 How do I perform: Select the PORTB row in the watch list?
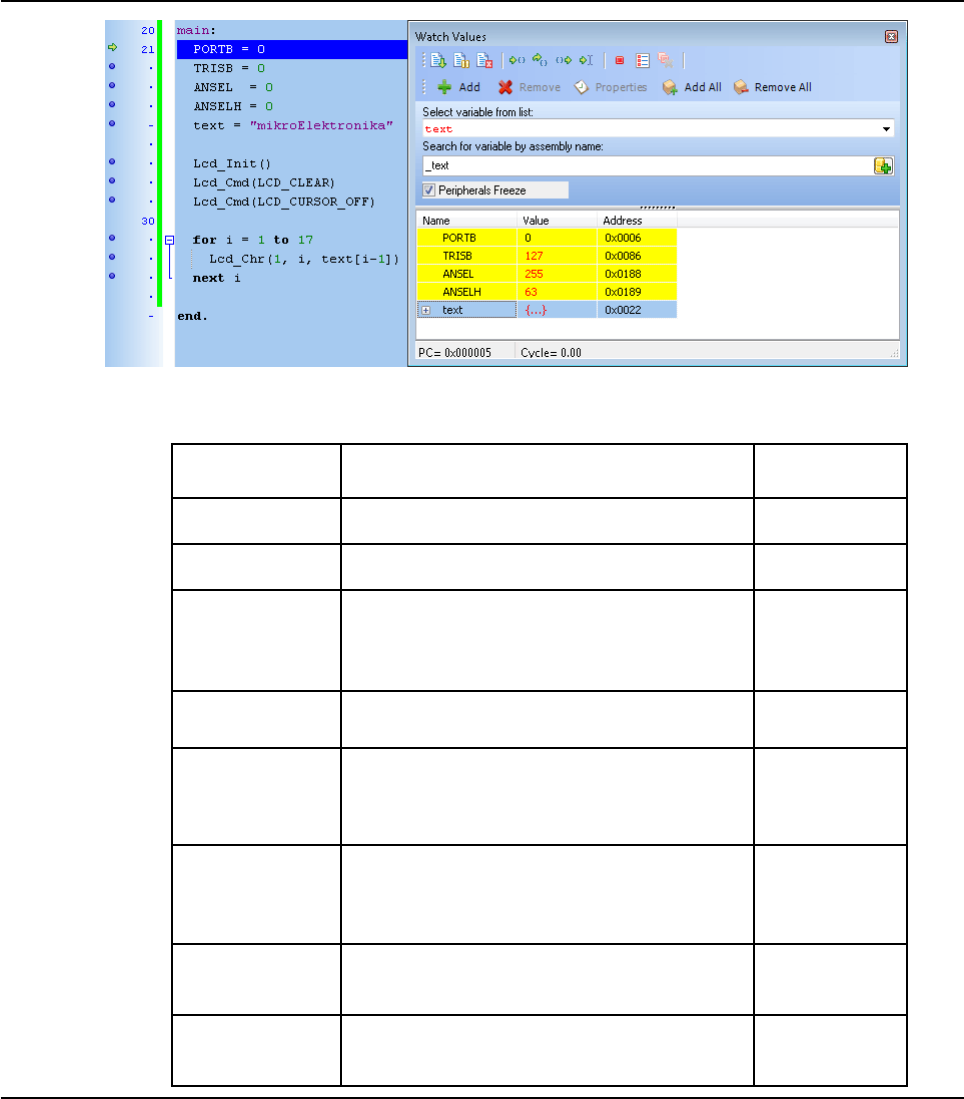pyautogui.click(x=547, y=238)
